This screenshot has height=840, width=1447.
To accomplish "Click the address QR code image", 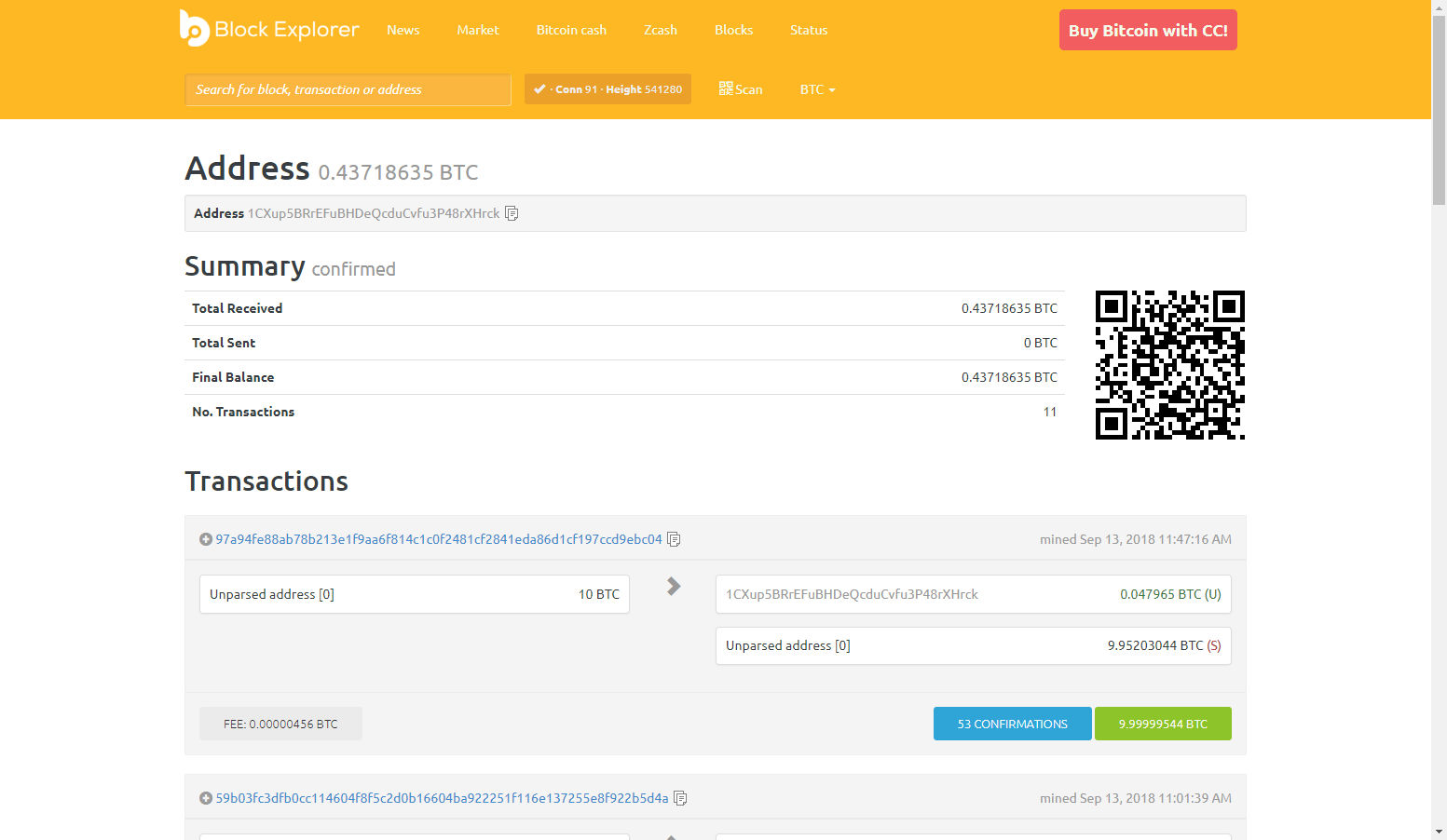I will 1169,365.
